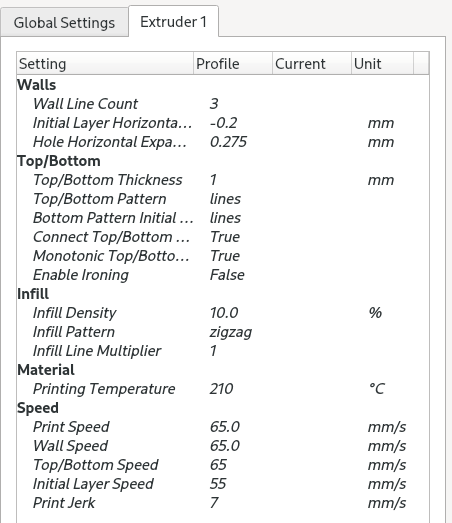Select Bottom Pattern Initial Layer row
Image resolution: width=452 pixels, height=523 pixels.
[223, 218]
